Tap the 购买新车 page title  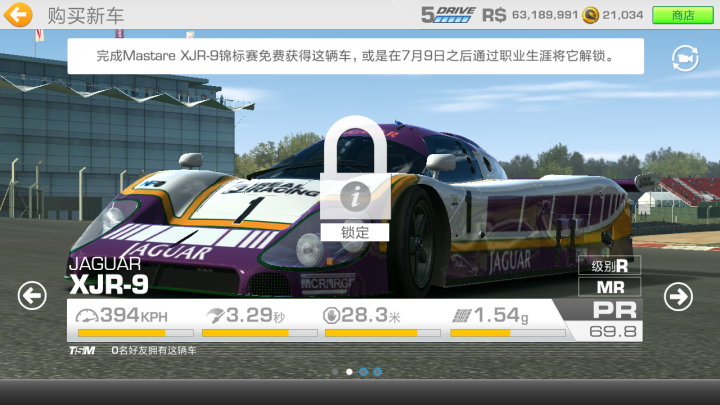click(x=86, y=16)
